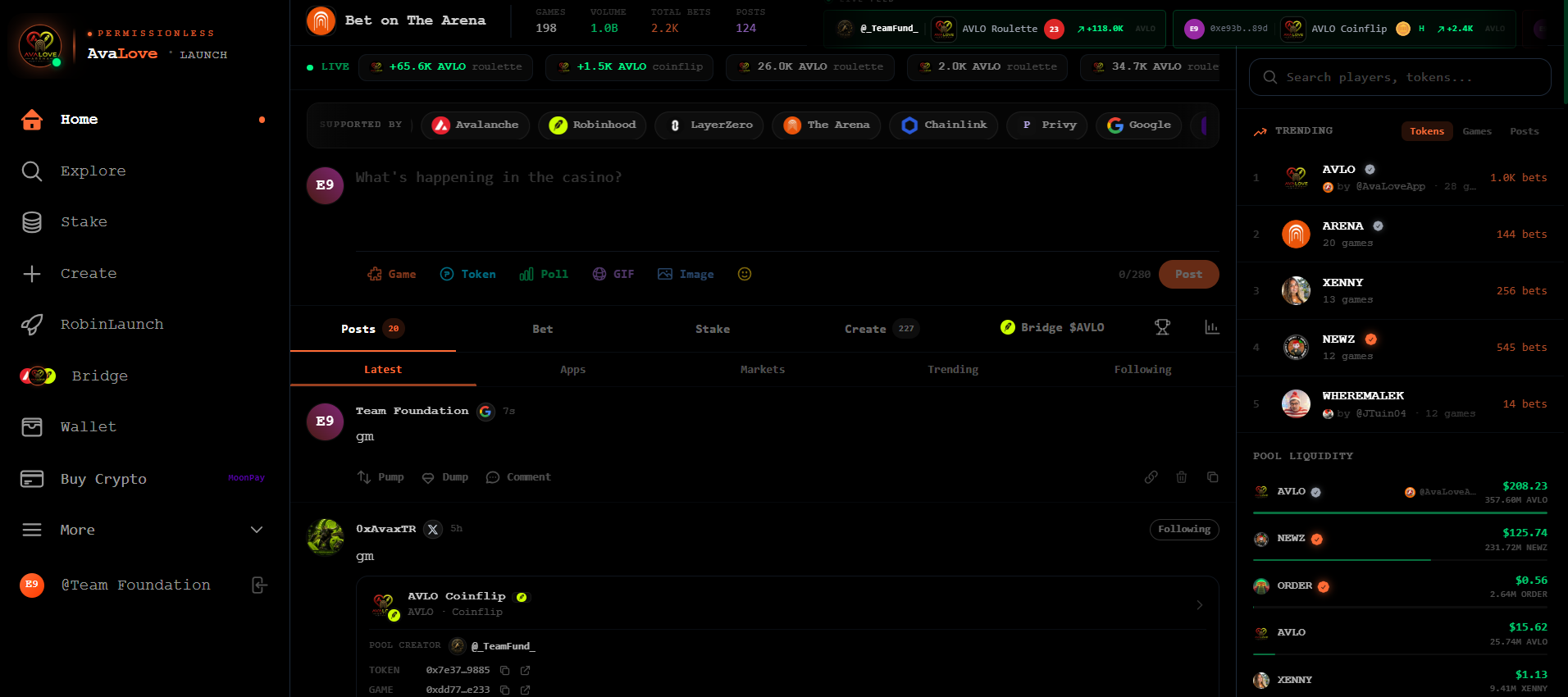Screen dimensions: 1568x697
Task: Click the logout icon beside @Team Foundation
Action: 259,585
